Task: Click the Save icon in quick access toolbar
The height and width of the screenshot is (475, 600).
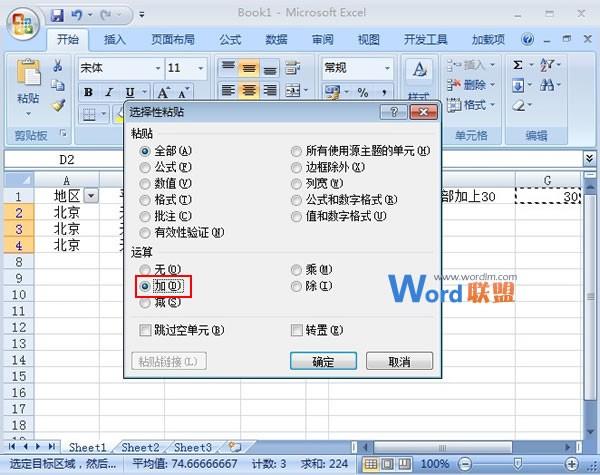Action: click(x=56, y=16)
